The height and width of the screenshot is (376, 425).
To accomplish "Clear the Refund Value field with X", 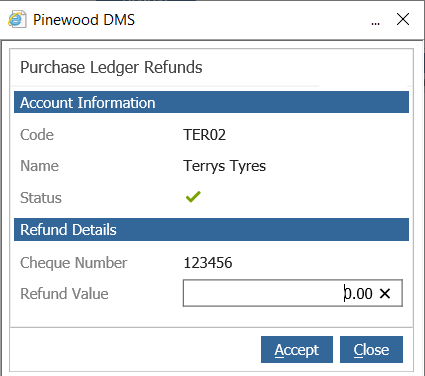I will [x=385, y=294].
